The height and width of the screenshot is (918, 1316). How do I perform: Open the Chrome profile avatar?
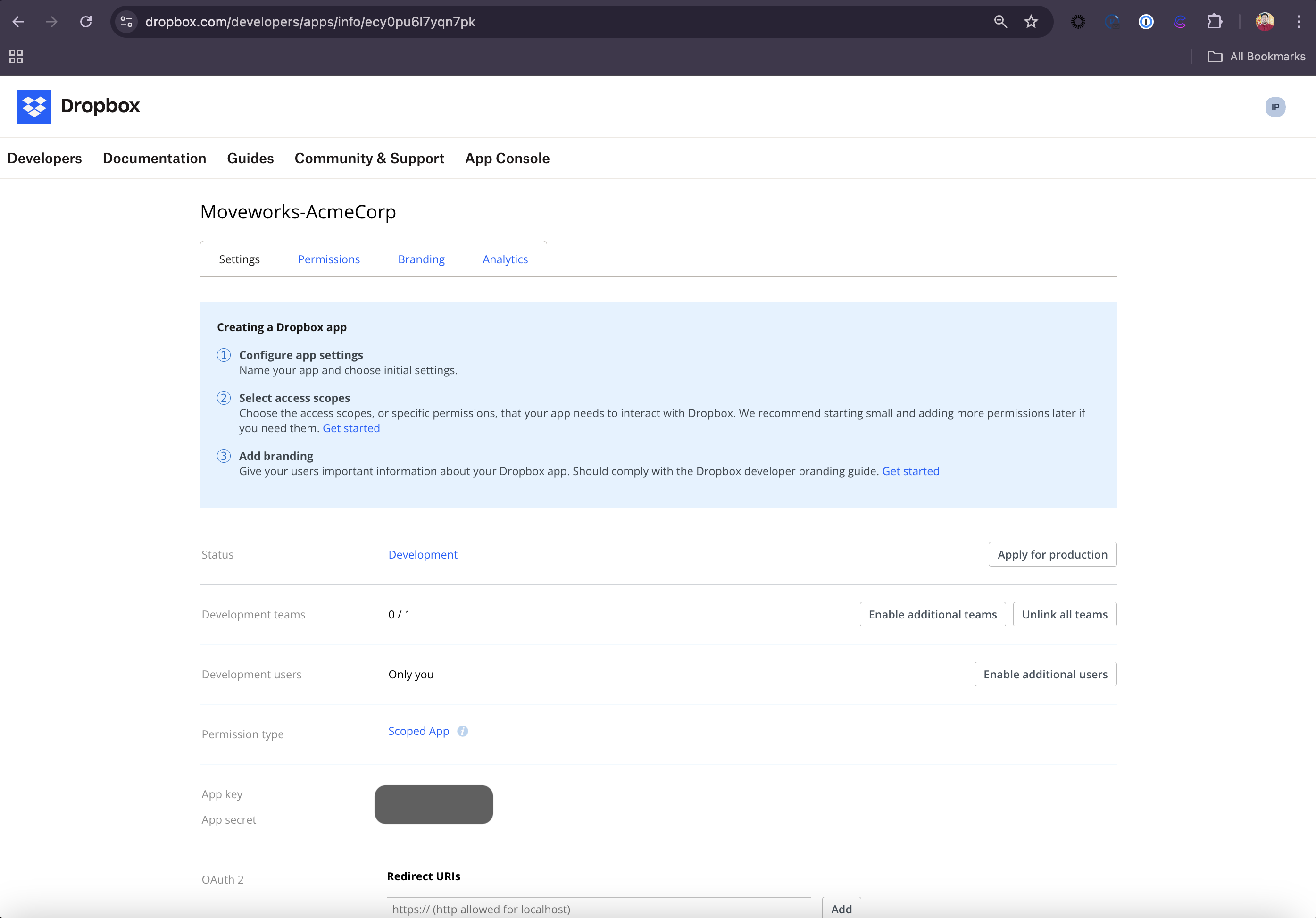(1265, 22)
